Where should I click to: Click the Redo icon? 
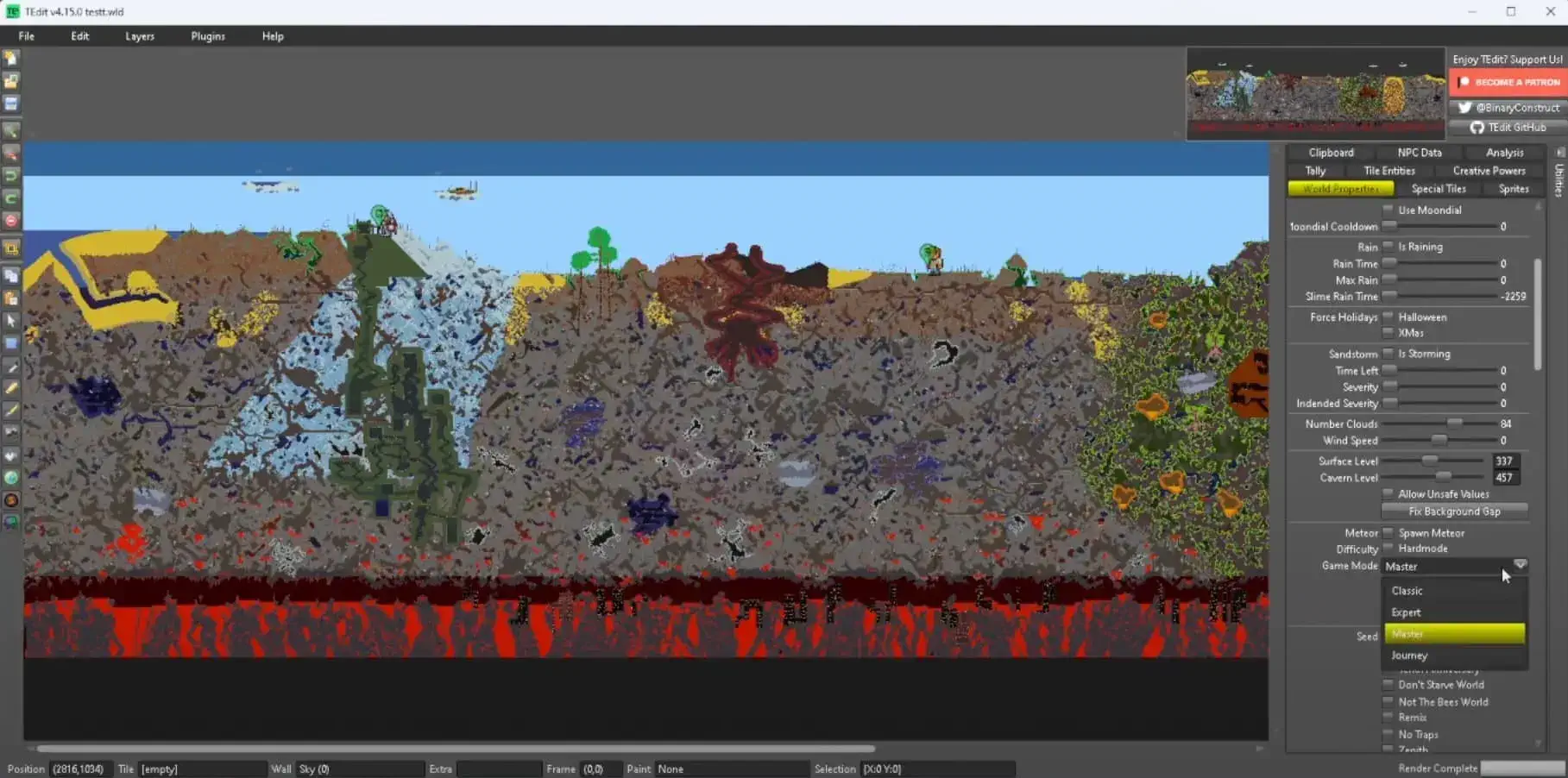point(11,197)
